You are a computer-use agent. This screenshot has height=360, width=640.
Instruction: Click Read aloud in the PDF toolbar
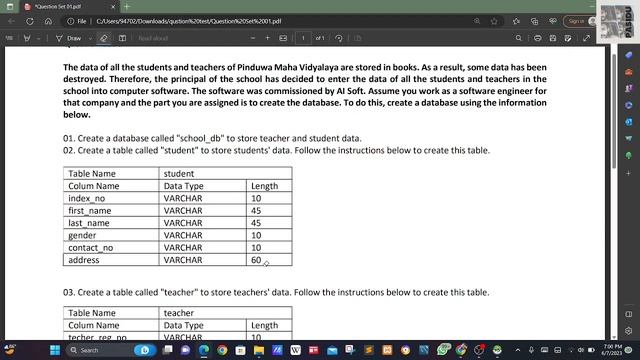tap(153, 38)
